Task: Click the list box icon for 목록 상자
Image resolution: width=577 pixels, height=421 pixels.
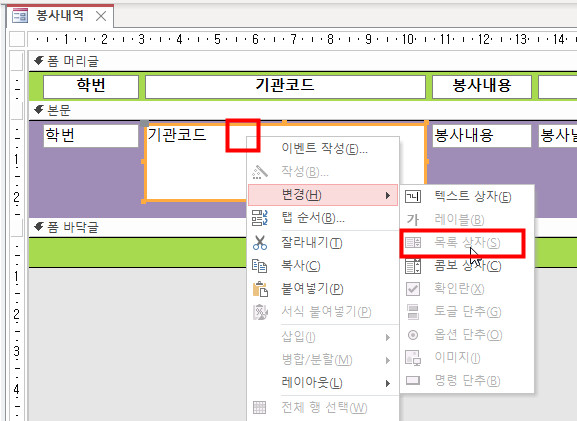Action: (413, 243)
